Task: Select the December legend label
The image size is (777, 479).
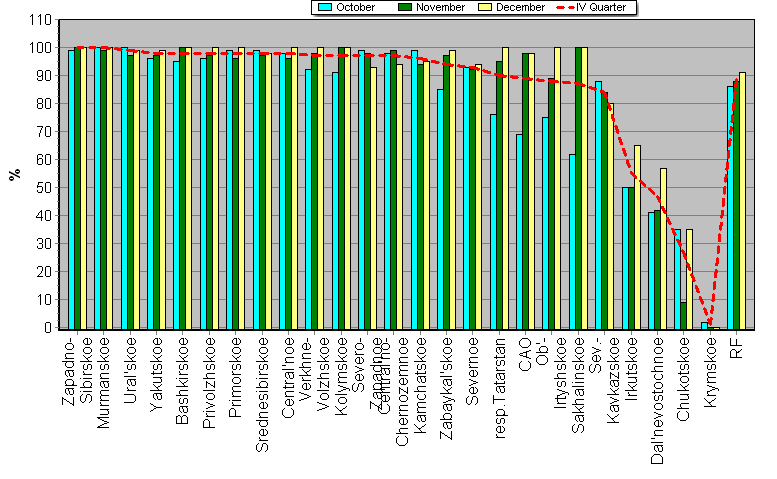Action: [520, 7]
